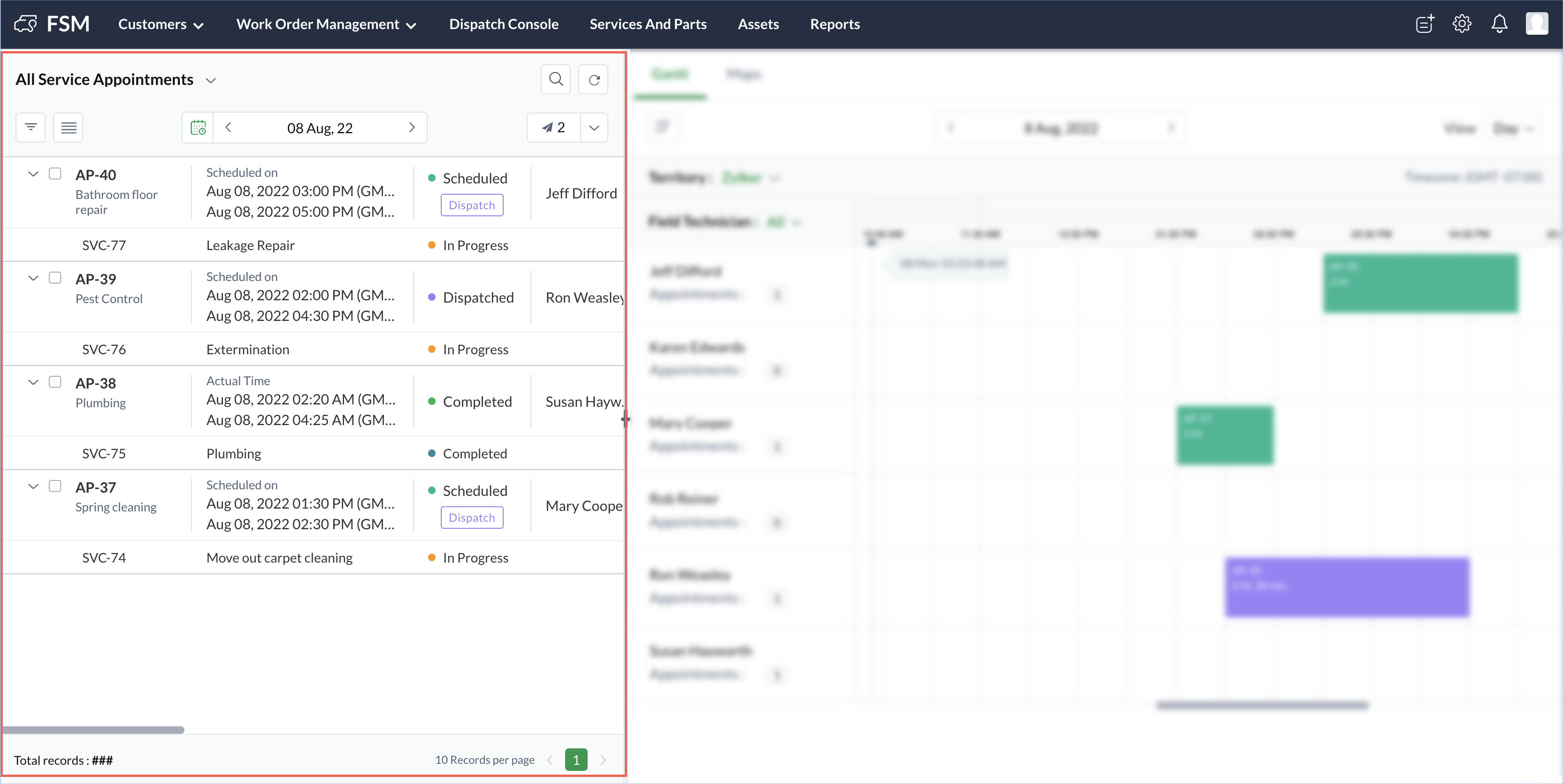The image size is (1563, 784).
Task: Open the notifications bell icon
Action: click(x=1499, y=24)
